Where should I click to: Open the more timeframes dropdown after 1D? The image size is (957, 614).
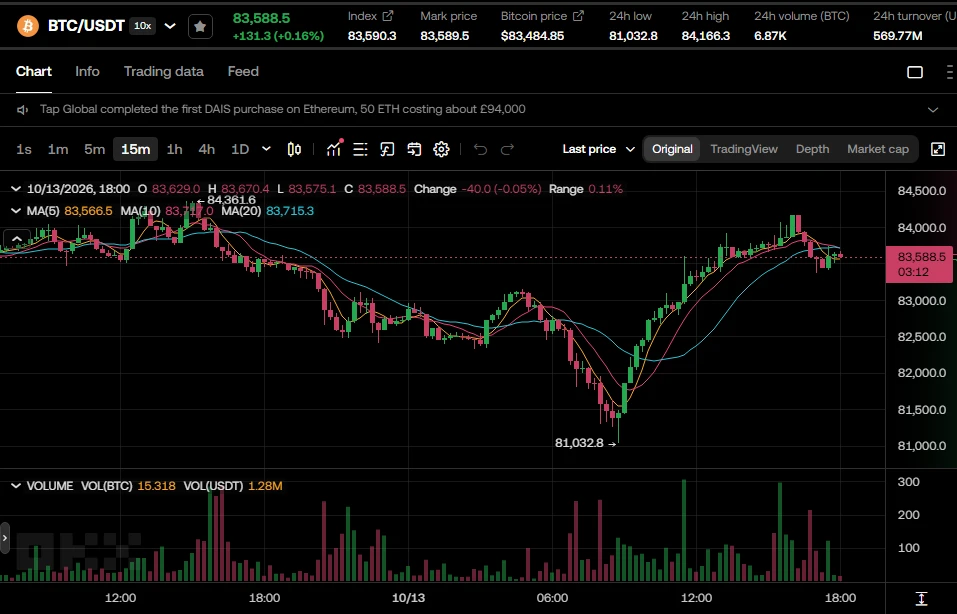click(x=266, y=149)
